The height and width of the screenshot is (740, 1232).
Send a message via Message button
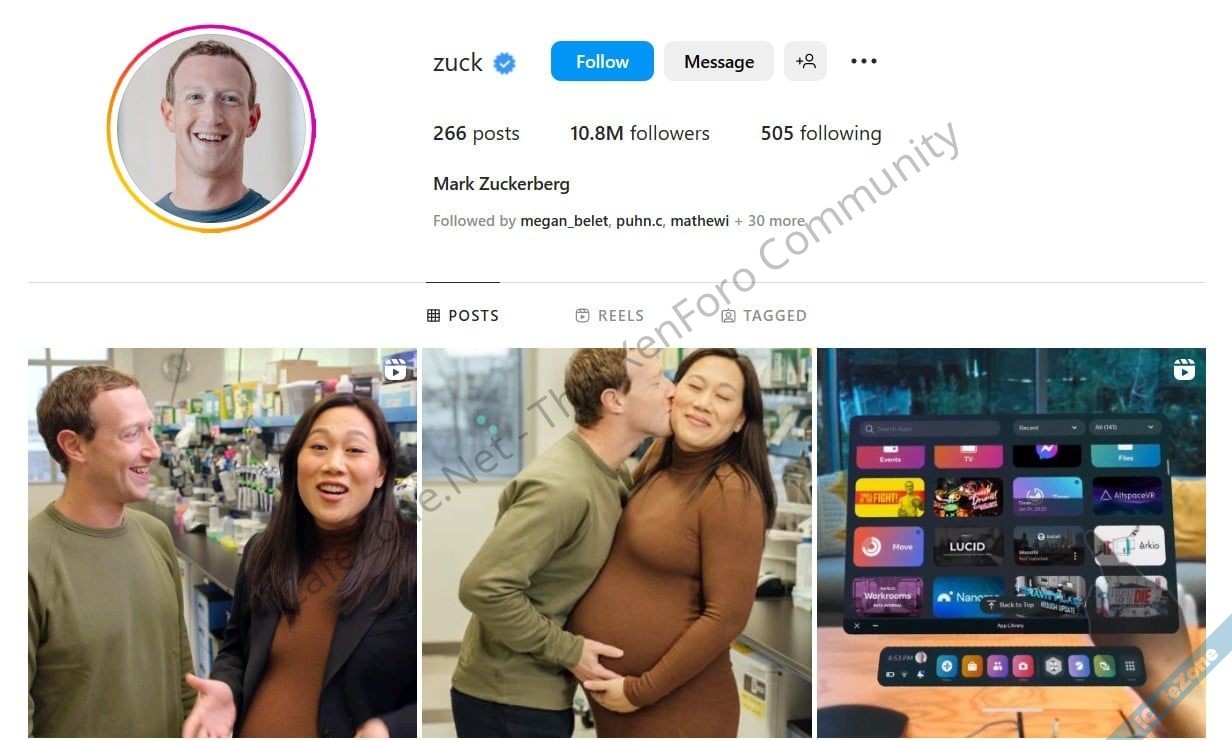pos(719,61)
